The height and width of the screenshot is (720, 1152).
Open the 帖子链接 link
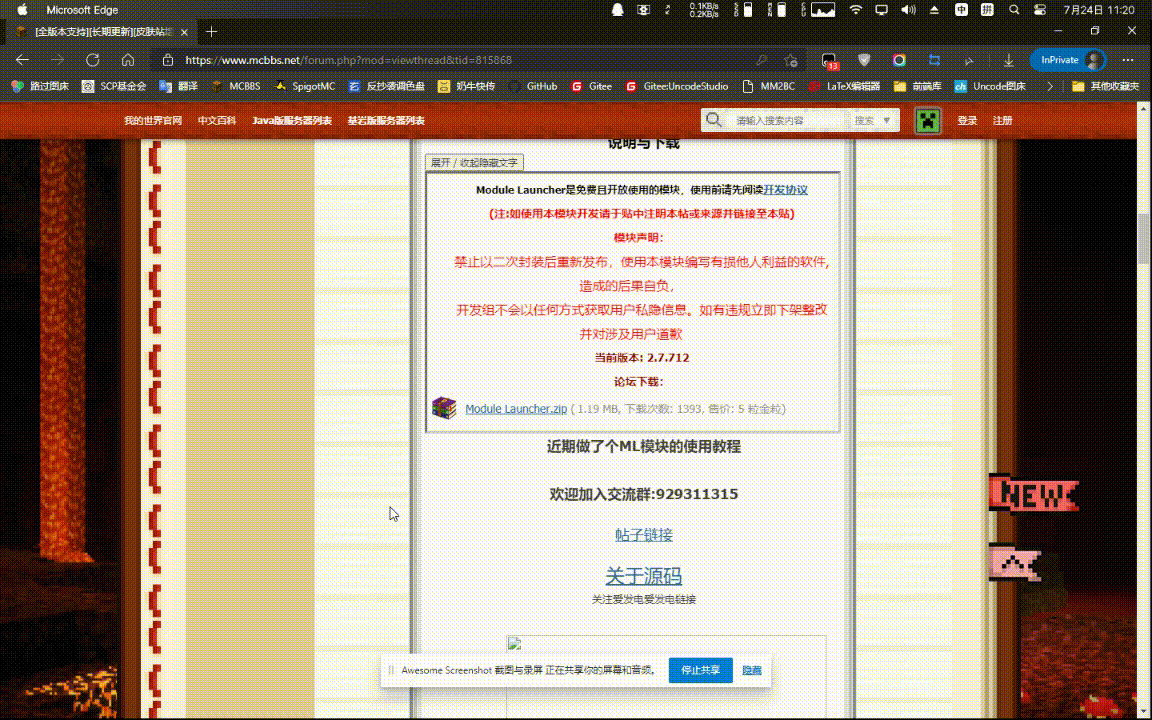click(x=644, y=535)
